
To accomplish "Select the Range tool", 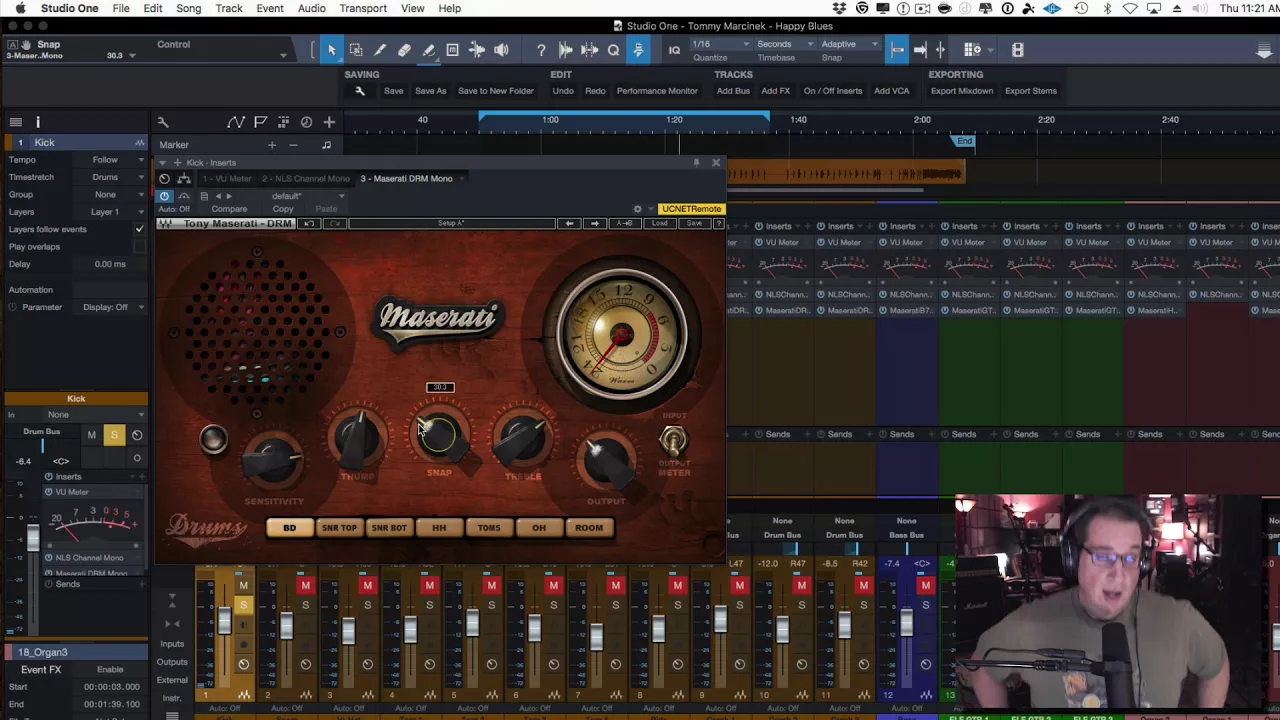I will (355, 50).
